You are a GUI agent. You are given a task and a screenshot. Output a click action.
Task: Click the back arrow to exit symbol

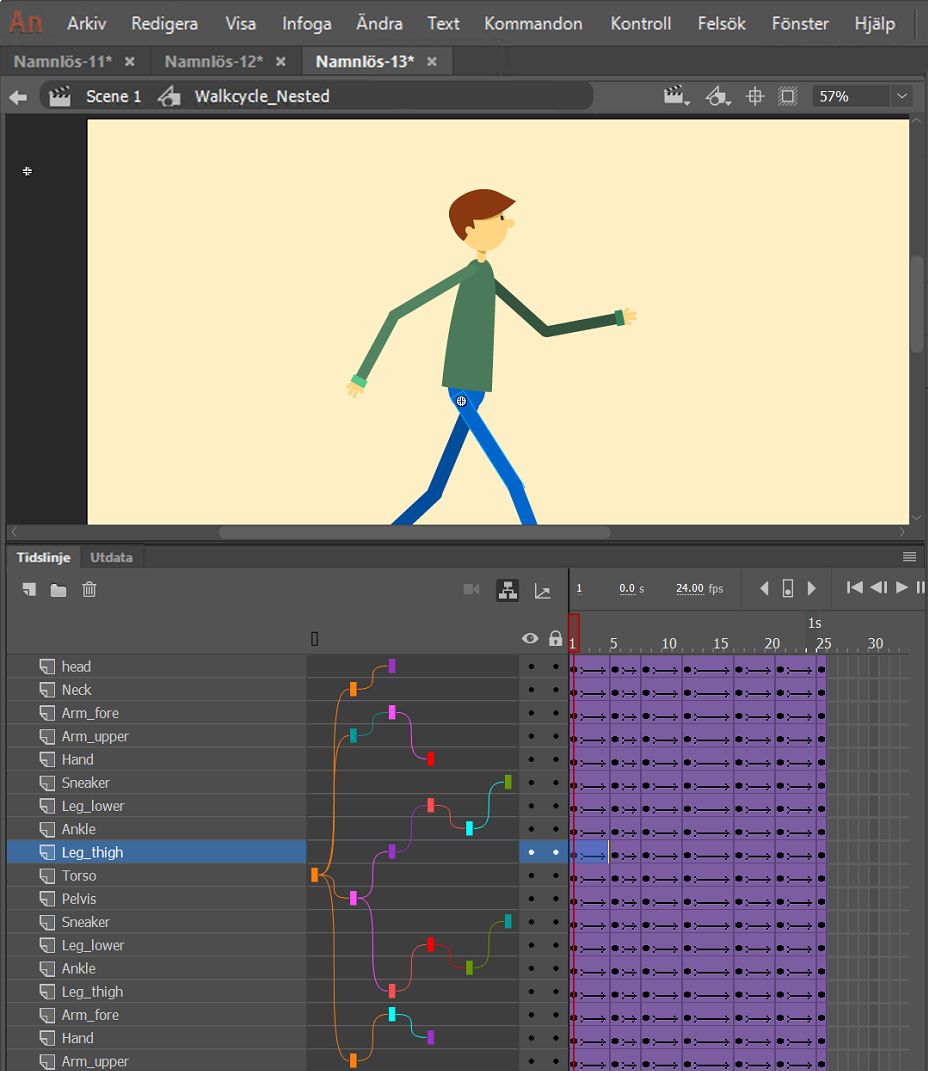pos(18,97)
